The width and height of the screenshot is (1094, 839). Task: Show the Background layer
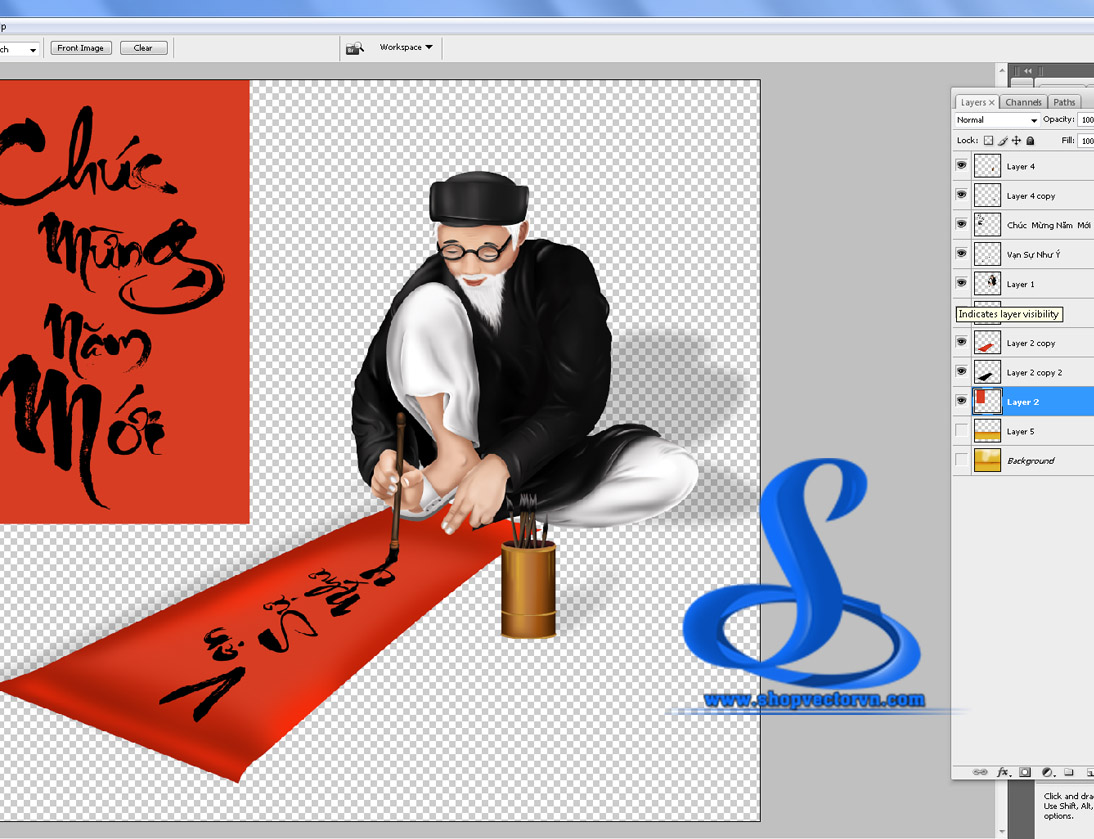point(961,460)
